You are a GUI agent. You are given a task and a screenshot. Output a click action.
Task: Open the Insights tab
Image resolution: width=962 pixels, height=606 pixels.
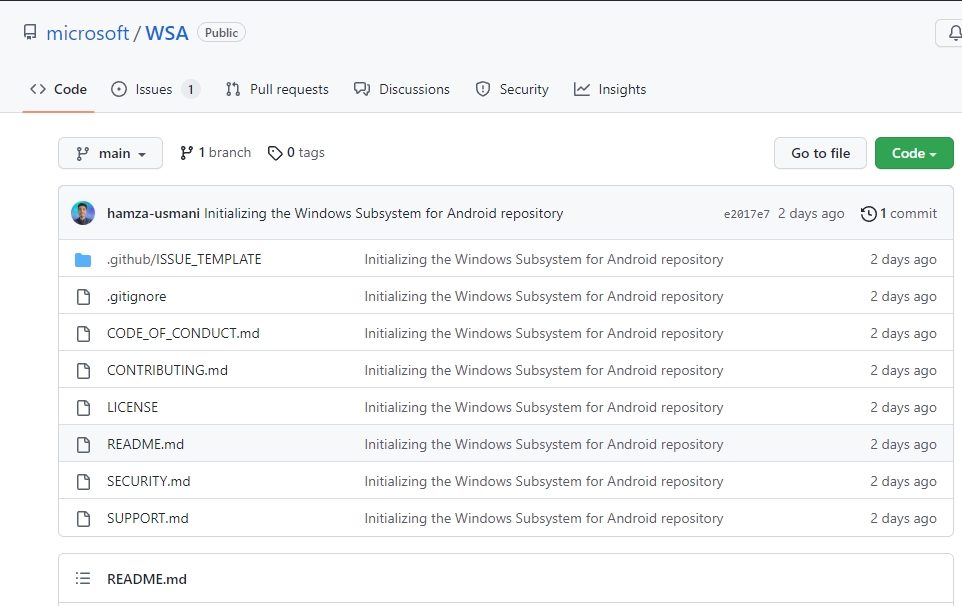point(610,89)
